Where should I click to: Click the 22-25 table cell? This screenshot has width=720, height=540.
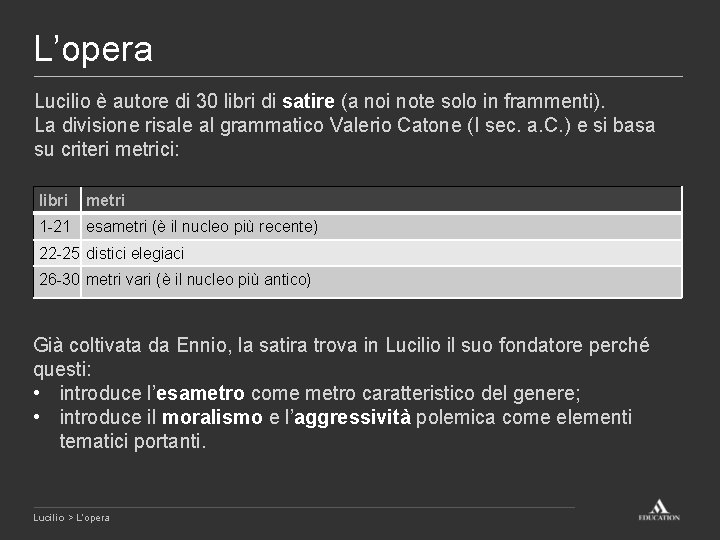click(x=57, y=253)
